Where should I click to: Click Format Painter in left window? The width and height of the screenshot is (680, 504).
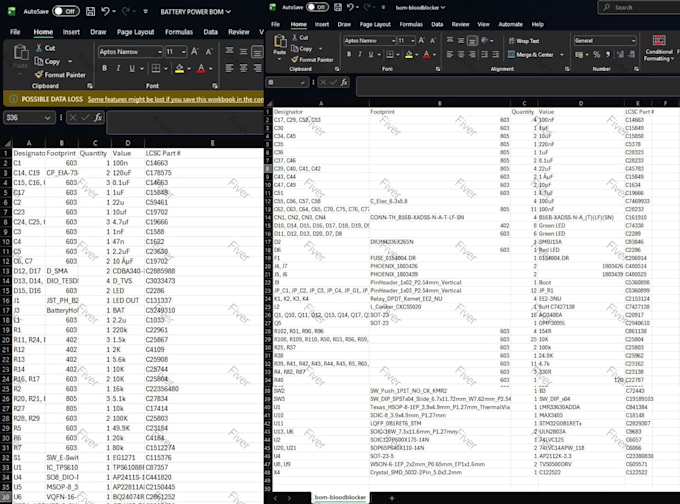(x=60, y=75)
